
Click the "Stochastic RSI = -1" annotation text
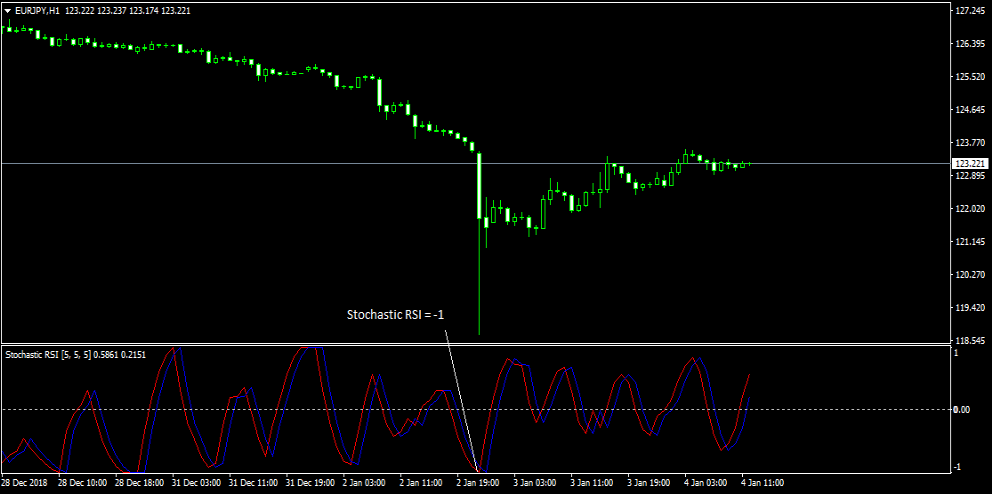(395, 315)
